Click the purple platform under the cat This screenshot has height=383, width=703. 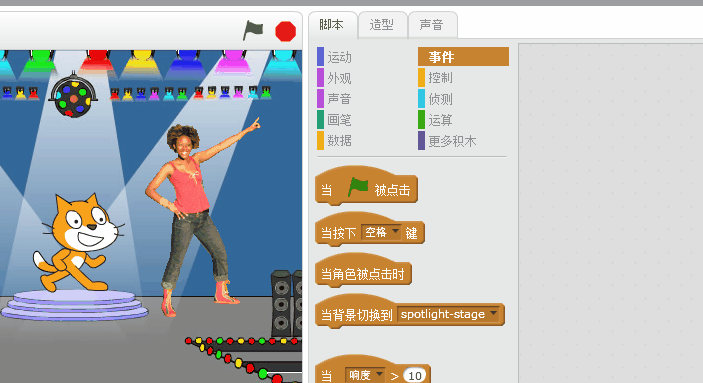(x=74, y=305)
